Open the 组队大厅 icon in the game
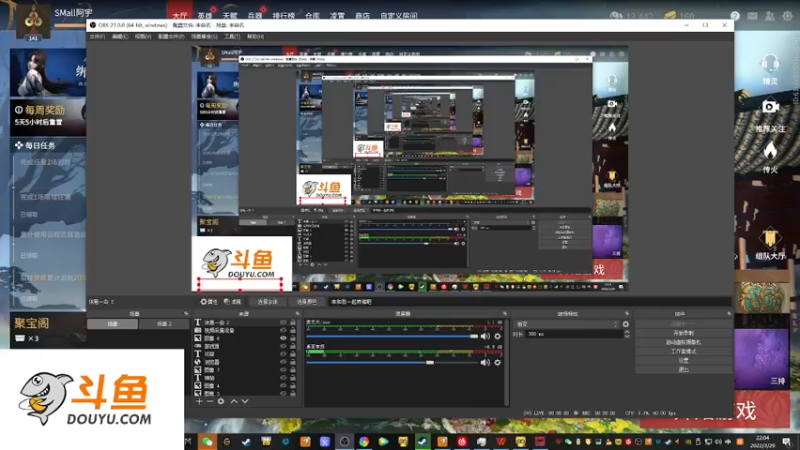The height and width of the screenshot is (450, 800). click(770, 238)
